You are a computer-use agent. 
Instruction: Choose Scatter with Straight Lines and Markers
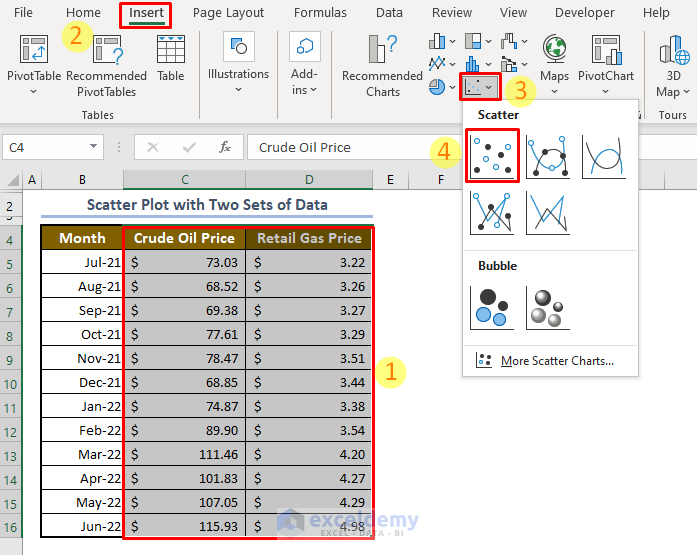click(492, 212)
